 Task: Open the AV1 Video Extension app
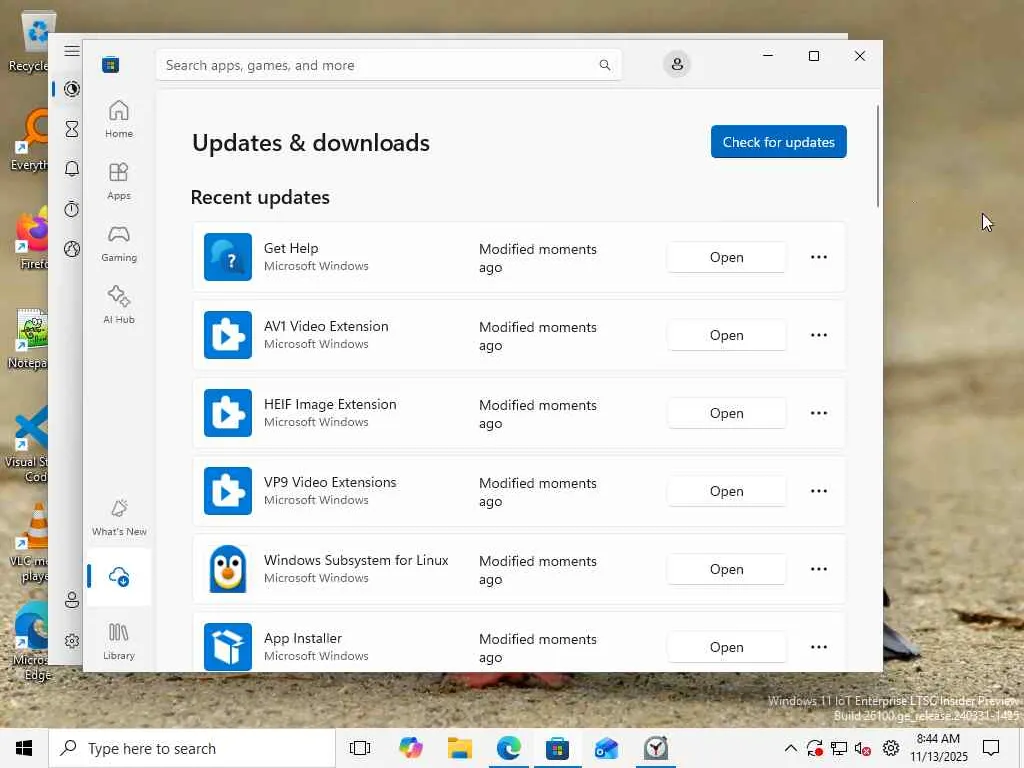pyautogui.click(x=726, y=335)
